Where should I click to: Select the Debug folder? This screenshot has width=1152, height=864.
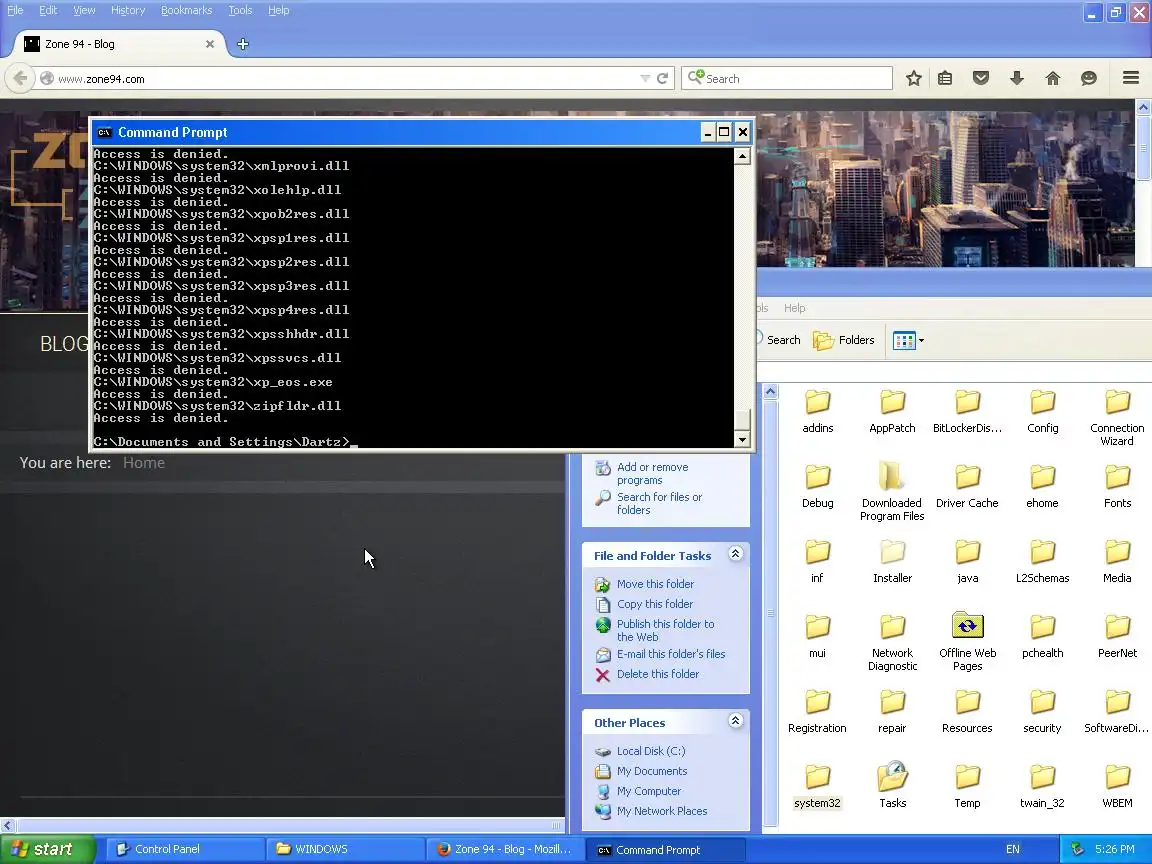(818, 486)
